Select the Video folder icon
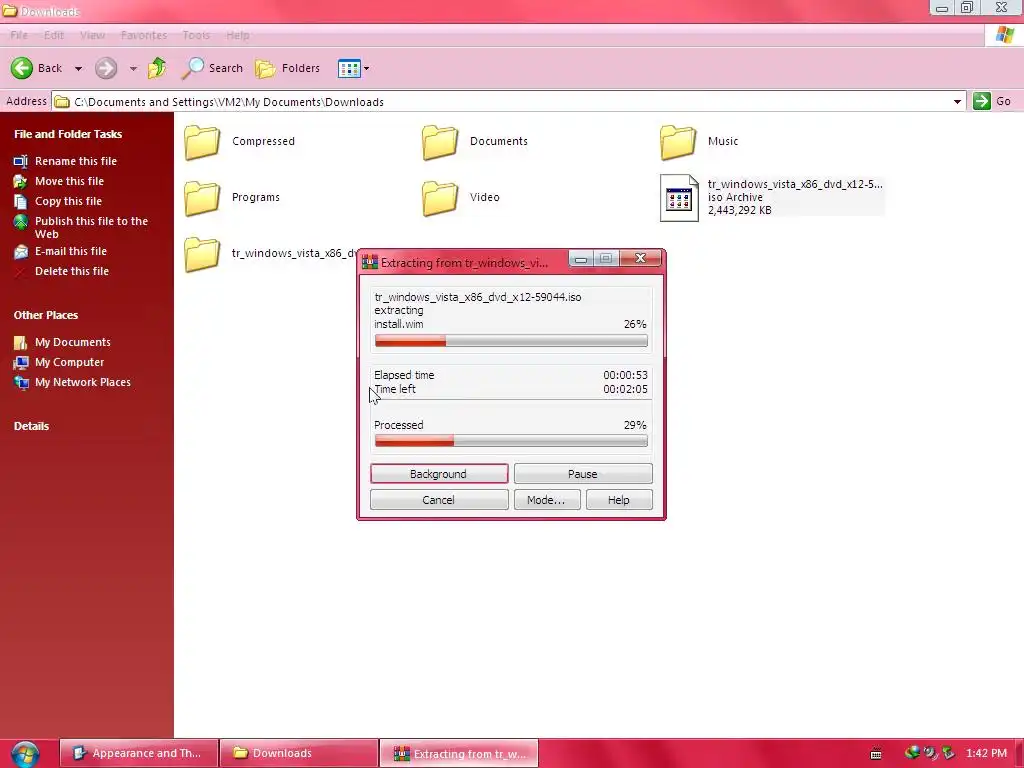1024x768 pixels. 440,198
